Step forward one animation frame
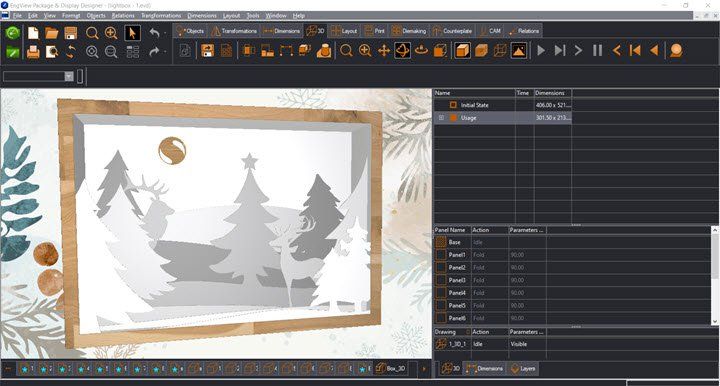Image resolution: width=720 pixels, height=386 pixels. pos(578,50)
